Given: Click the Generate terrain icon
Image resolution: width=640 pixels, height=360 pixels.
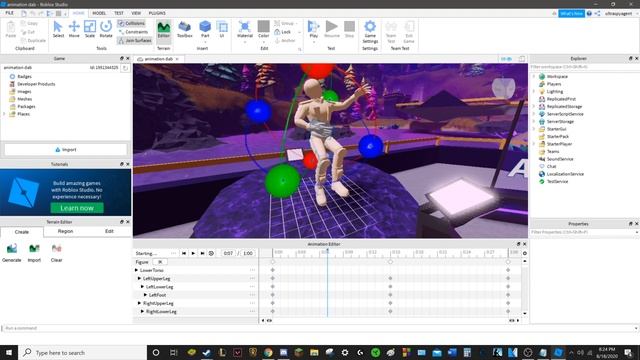Looking at the screenshot, I should tap(11, 253).
